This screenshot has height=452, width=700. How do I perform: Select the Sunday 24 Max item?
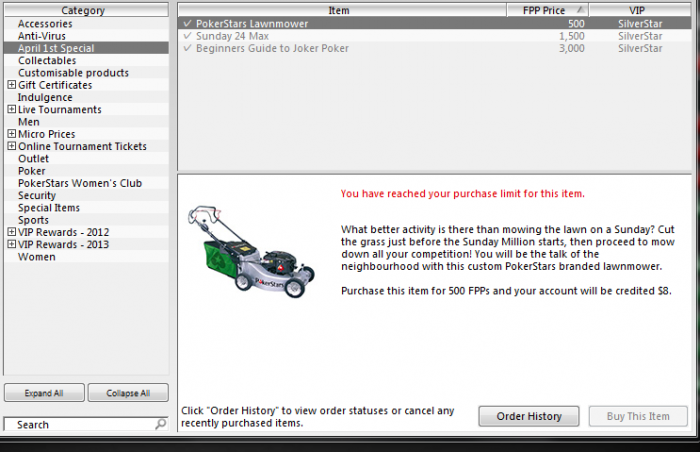click(434, 36)
